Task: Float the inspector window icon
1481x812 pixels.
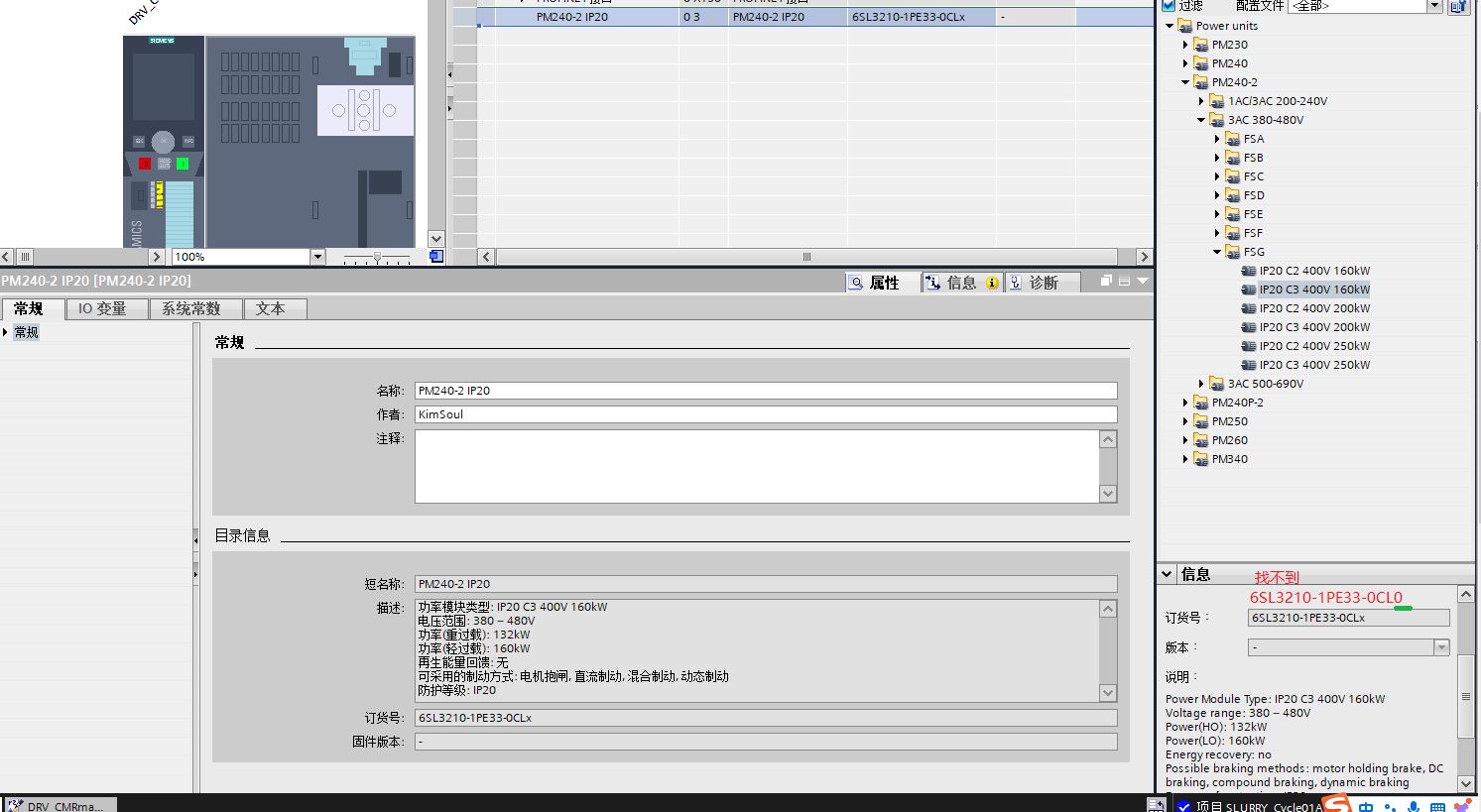Action: (x=1106, y=282)
